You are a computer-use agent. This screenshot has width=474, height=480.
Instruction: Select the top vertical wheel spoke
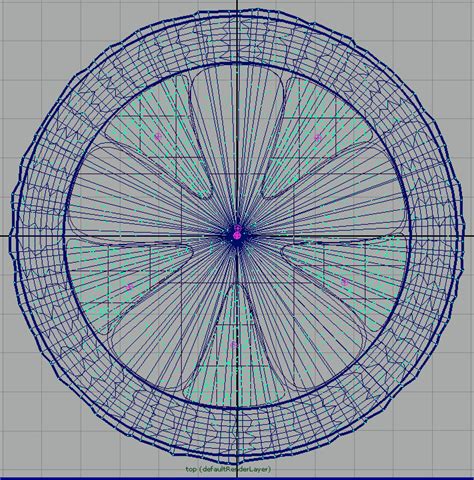click(x=237, y=133)
